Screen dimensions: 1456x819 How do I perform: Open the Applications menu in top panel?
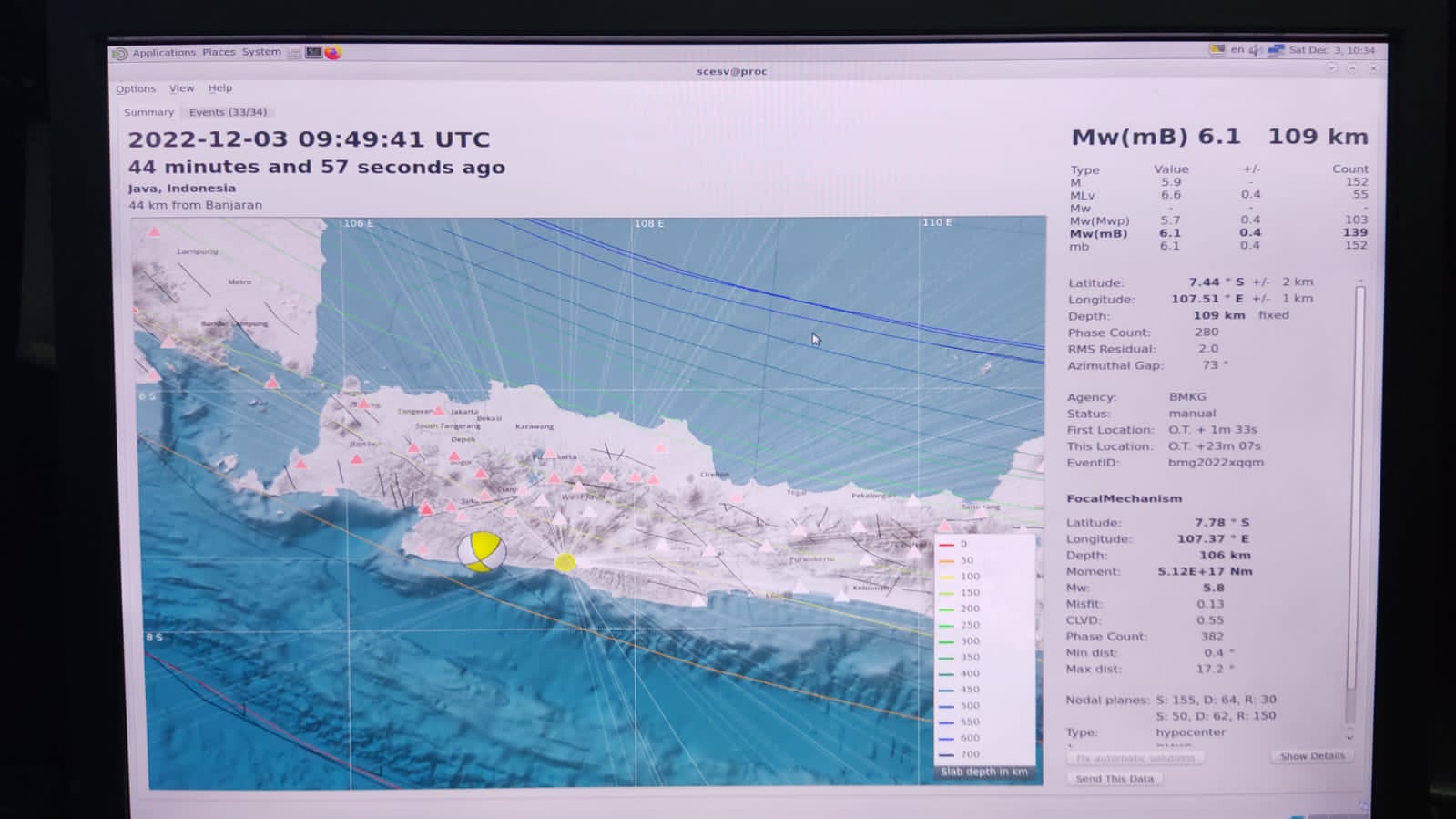tap(164, 53)
